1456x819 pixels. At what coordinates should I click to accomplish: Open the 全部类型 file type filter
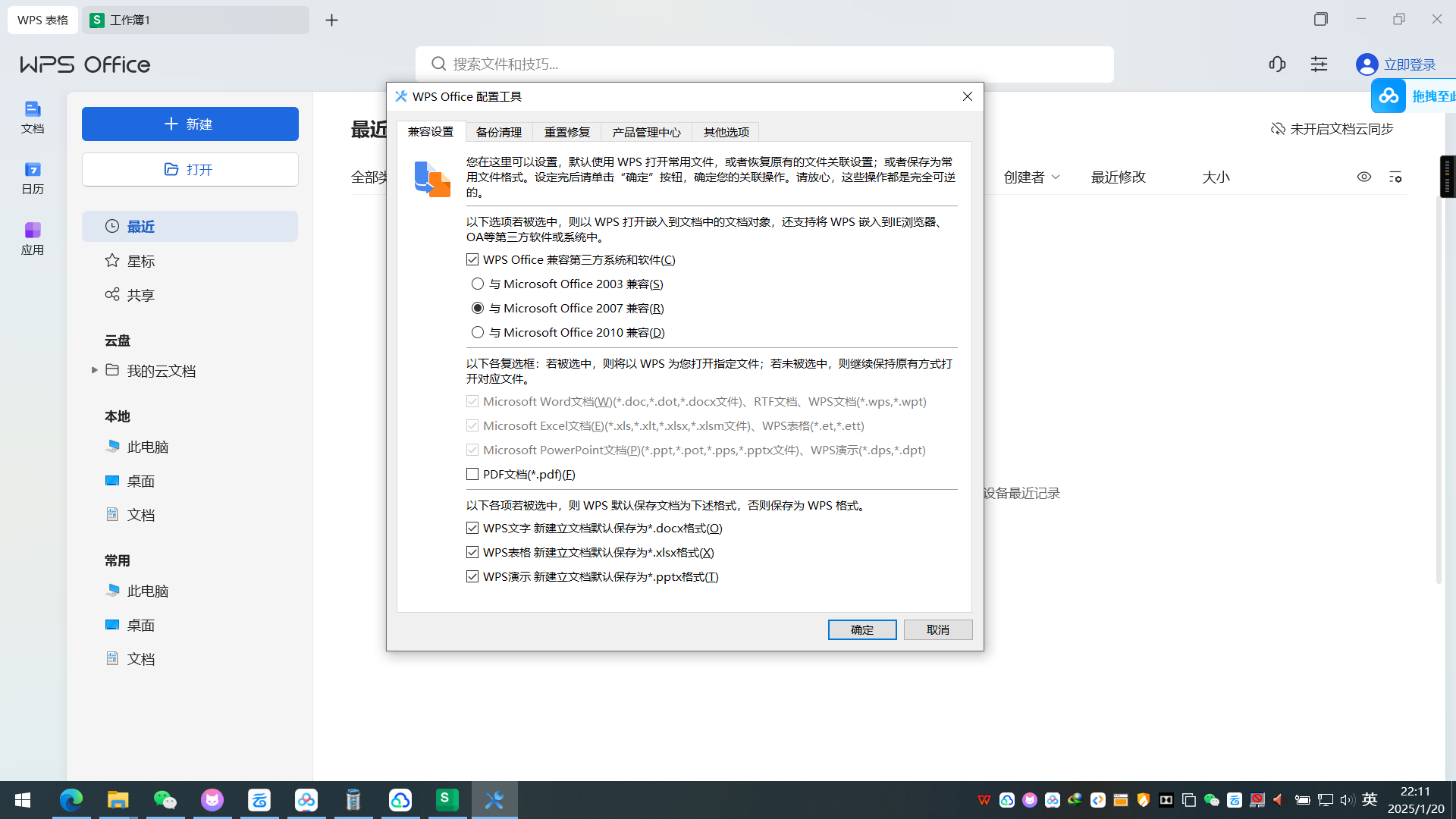click(370, 177)
